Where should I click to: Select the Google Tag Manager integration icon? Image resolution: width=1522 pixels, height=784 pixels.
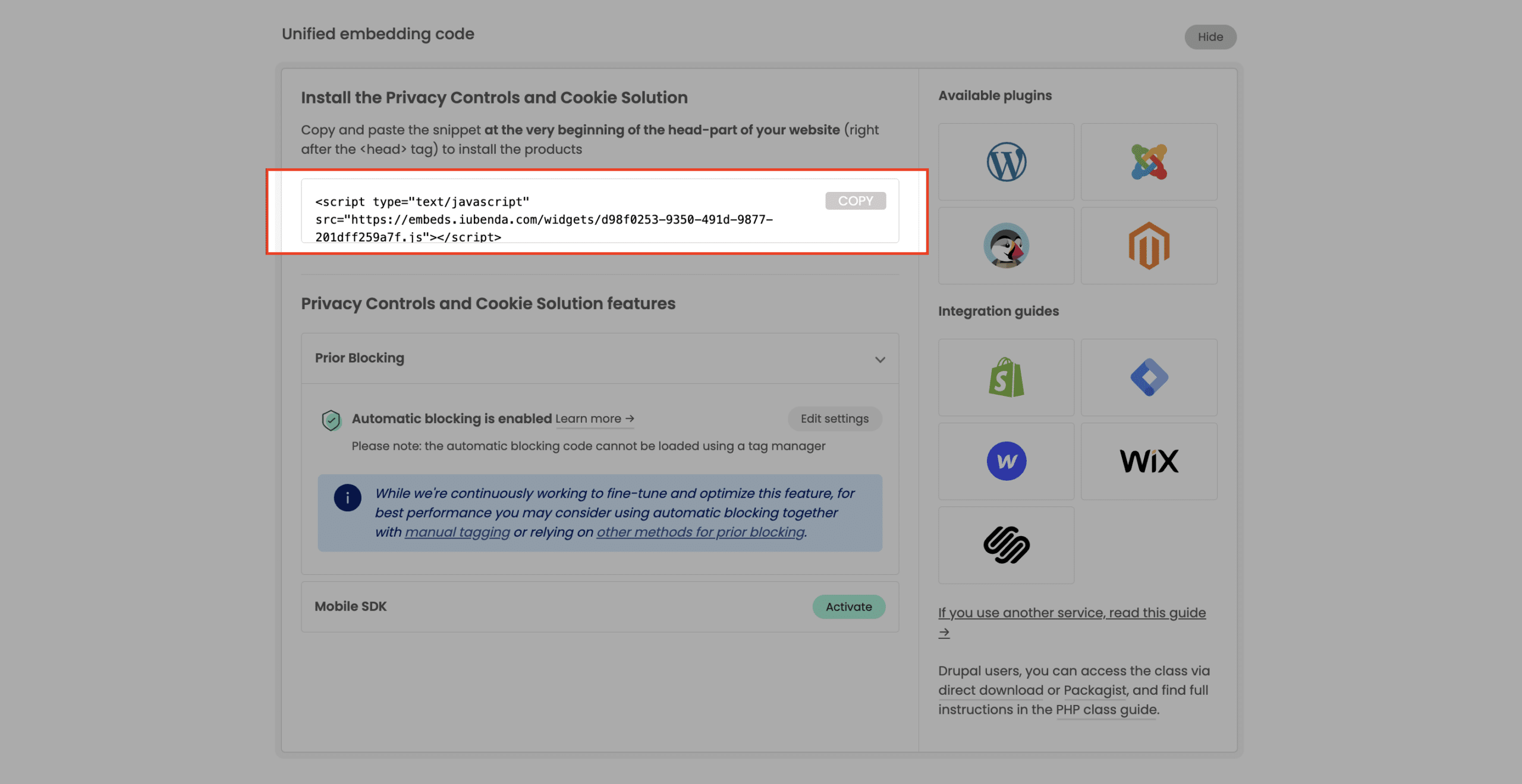coord(1149,377)
